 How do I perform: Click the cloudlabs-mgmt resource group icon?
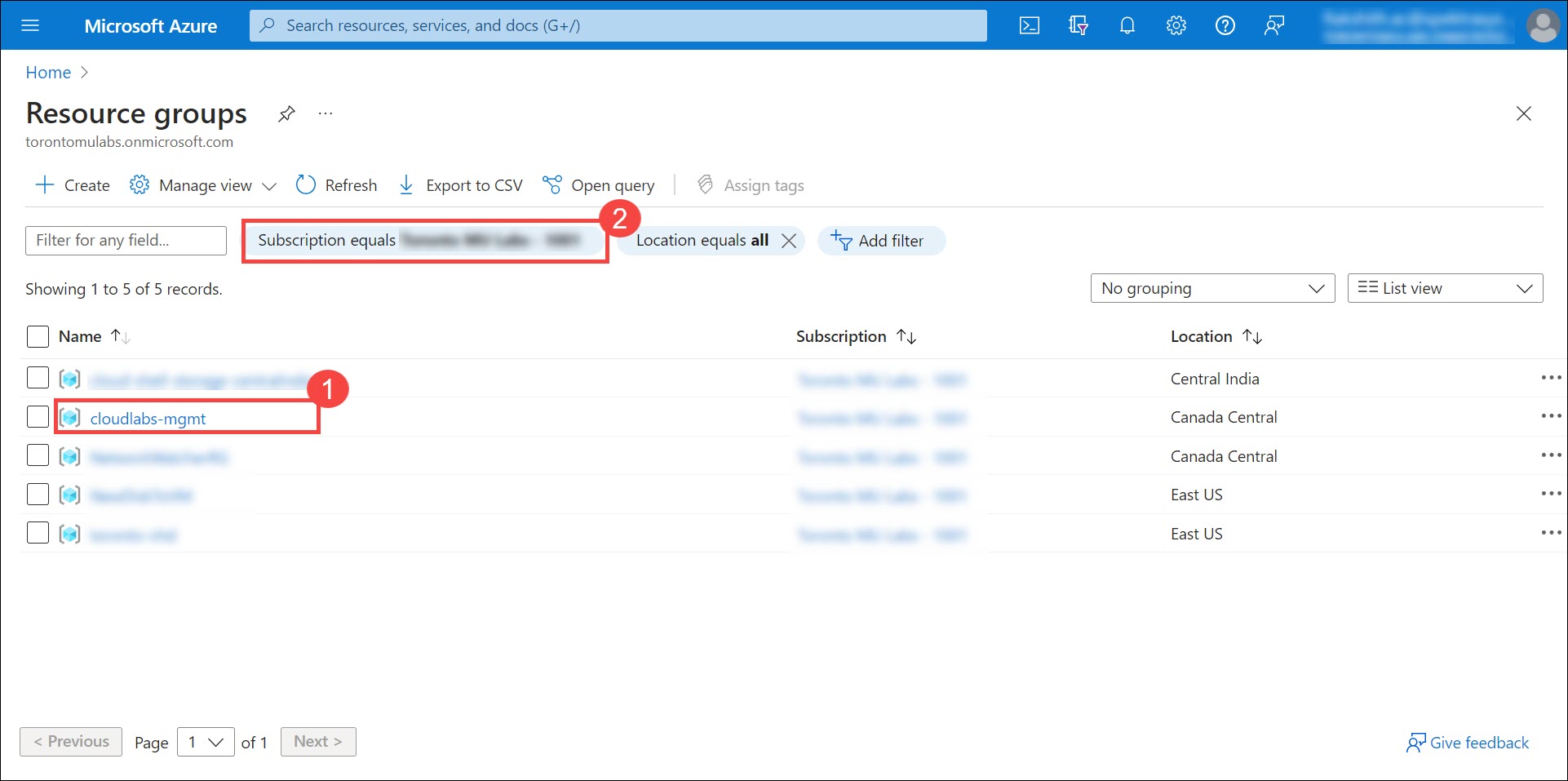(70, 417)
